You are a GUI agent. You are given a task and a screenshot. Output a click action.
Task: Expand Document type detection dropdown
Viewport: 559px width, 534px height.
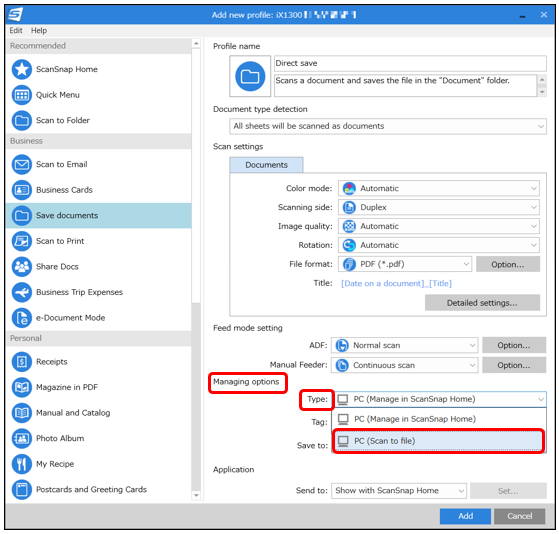388,126
